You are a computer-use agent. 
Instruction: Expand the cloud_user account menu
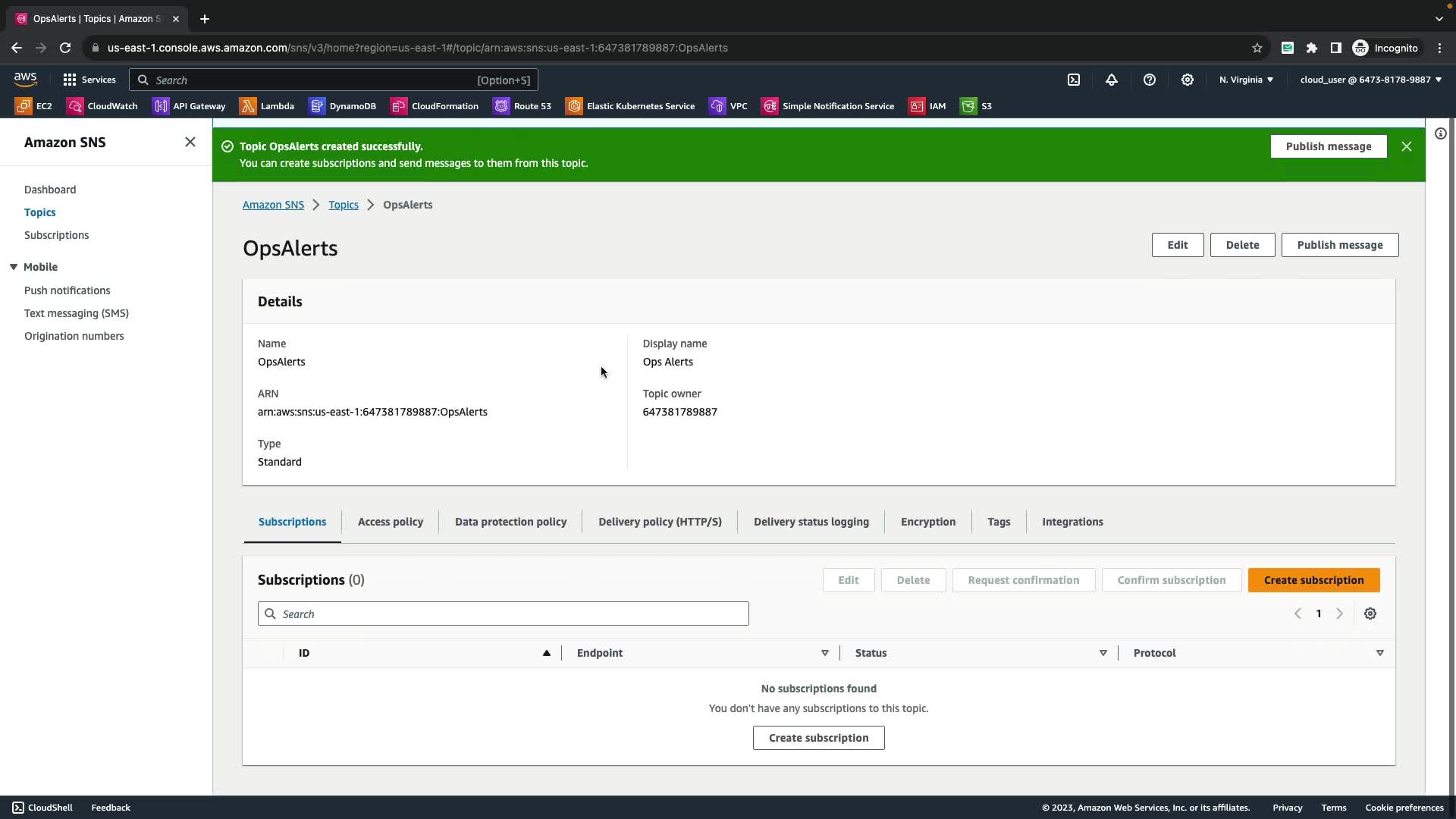tap(1370, 80)
